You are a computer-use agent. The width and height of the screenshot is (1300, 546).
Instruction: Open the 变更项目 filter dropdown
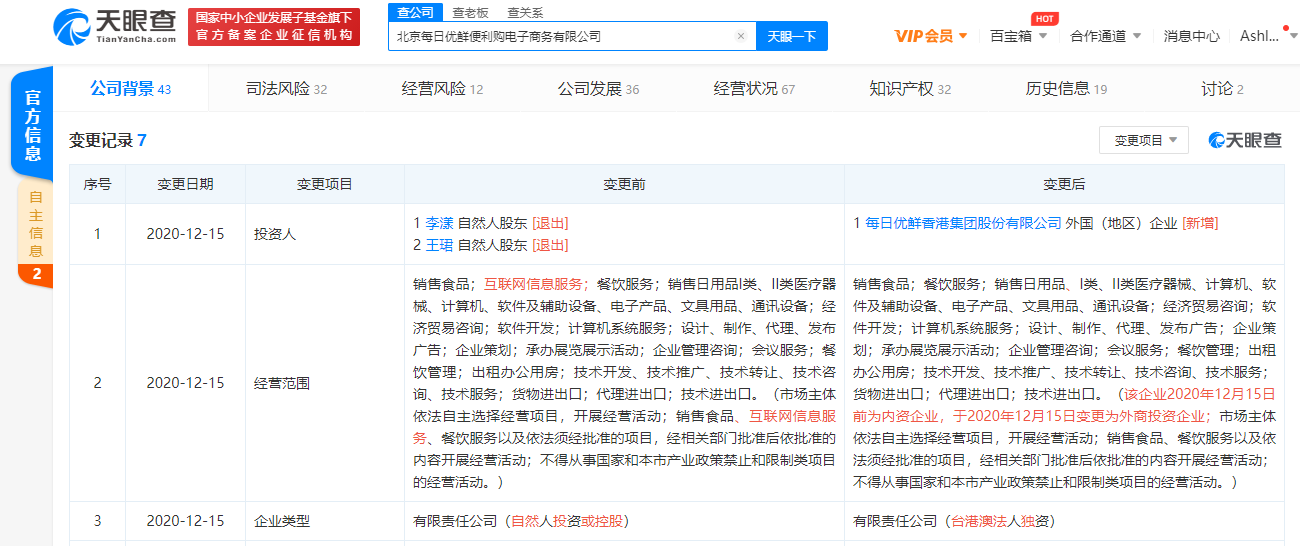tap(1144, 140)
